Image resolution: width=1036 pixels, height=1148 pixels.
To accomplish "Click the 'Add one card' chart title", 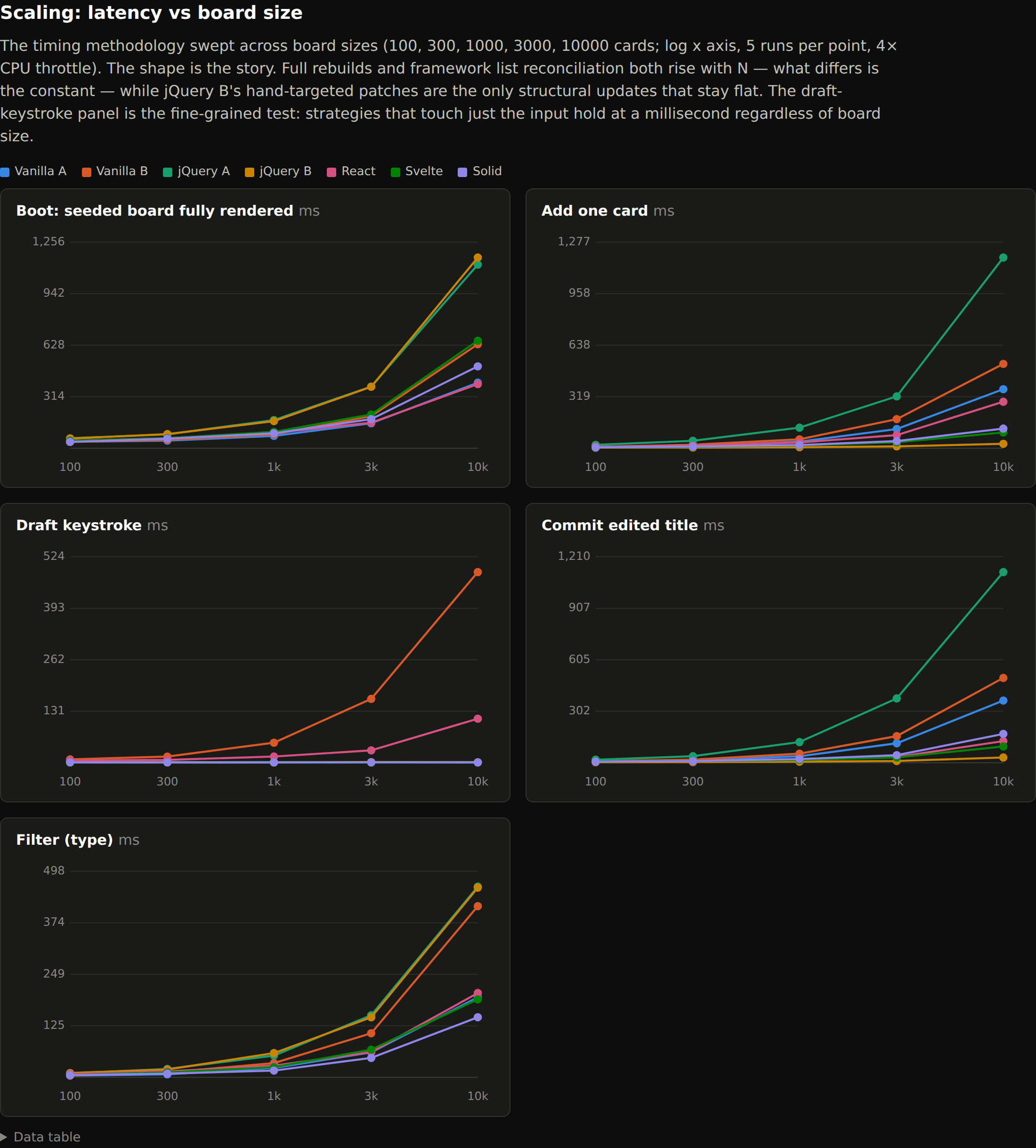I will coord(594,210).
